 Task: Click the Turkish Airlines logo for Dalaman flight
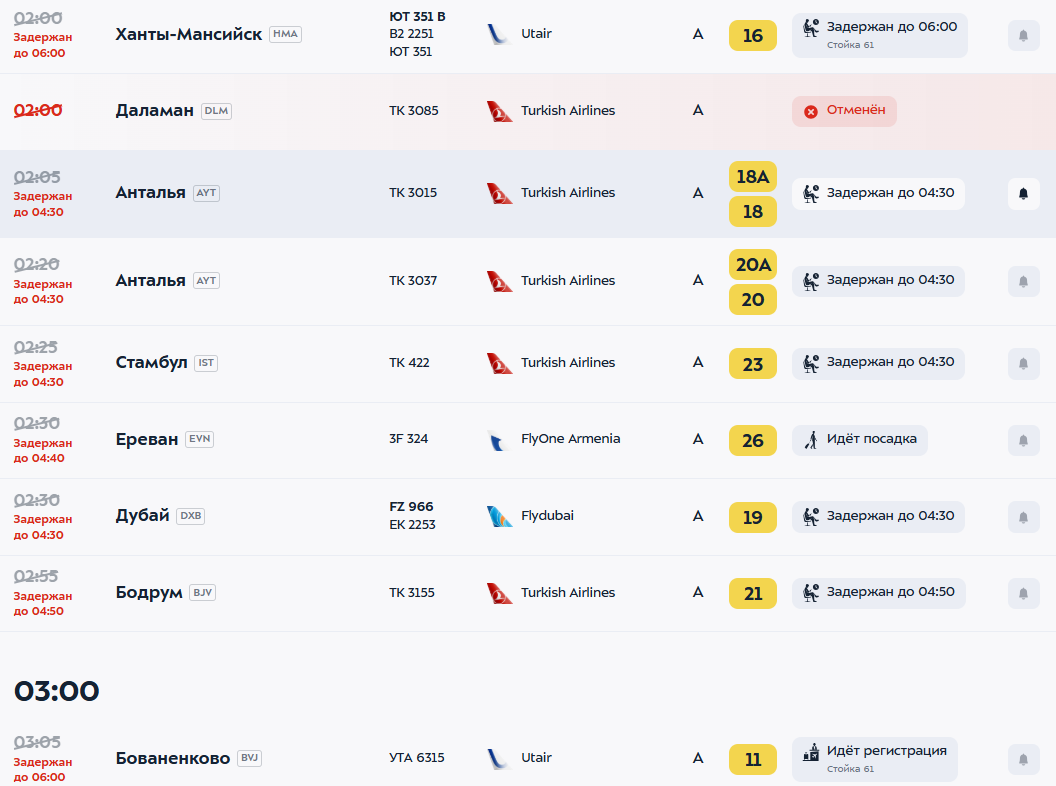[500, 111]
